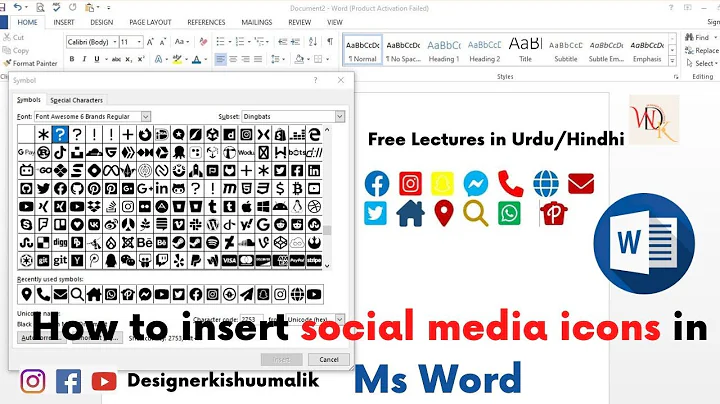Click the symbol grid scrollbar thumb

click(327, 230)
